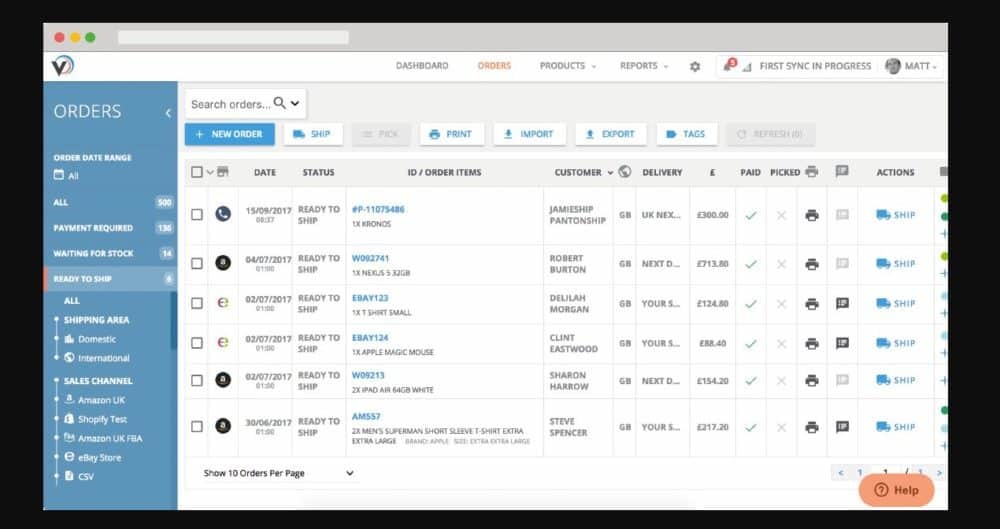Click the phone channel icon on first order
1000x529 pixels.
click(223, 214)
